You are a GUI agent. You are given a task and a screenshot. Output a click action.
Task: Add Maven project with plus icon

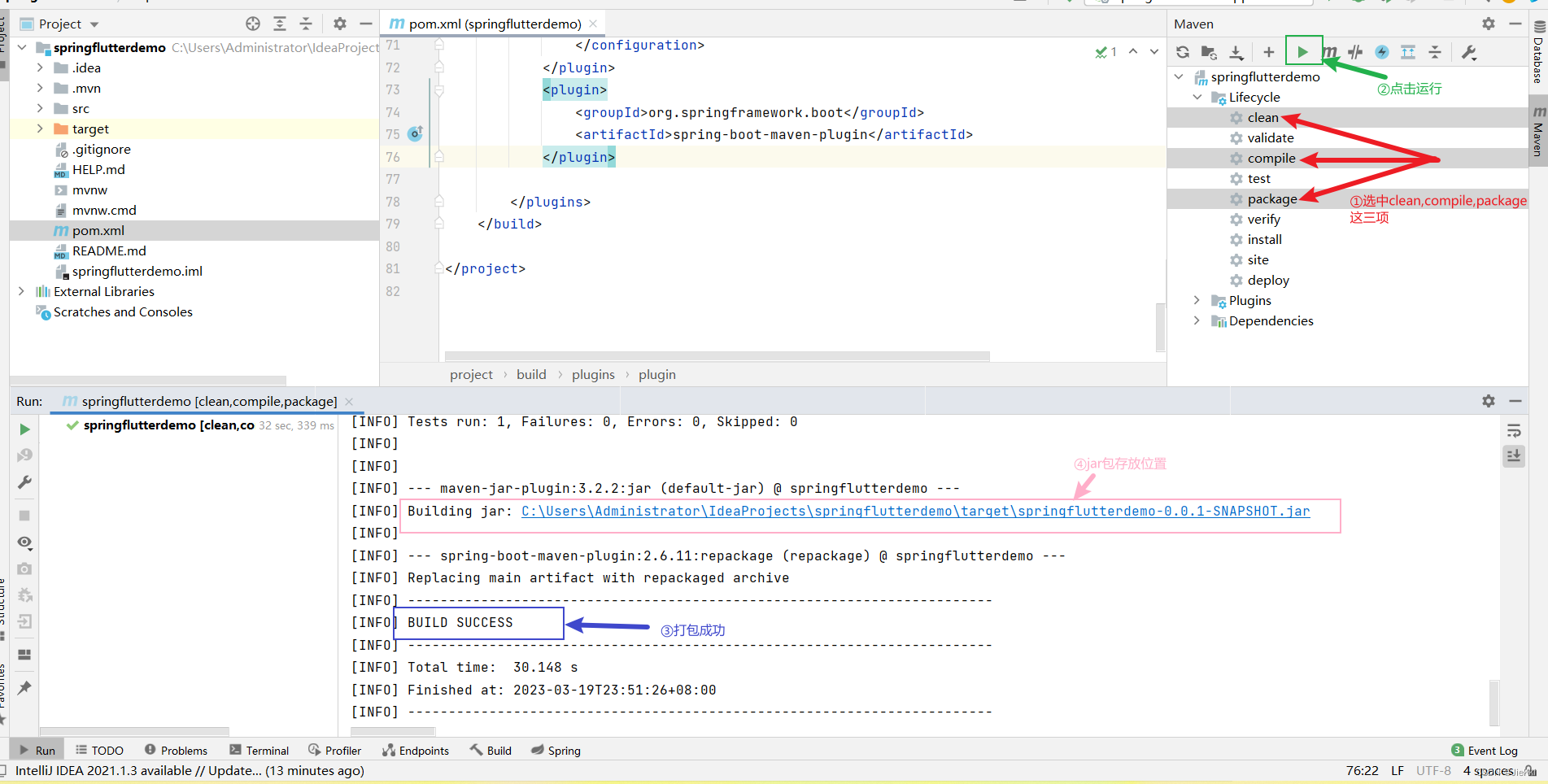pyautogui.click(x=1268, y=52)
